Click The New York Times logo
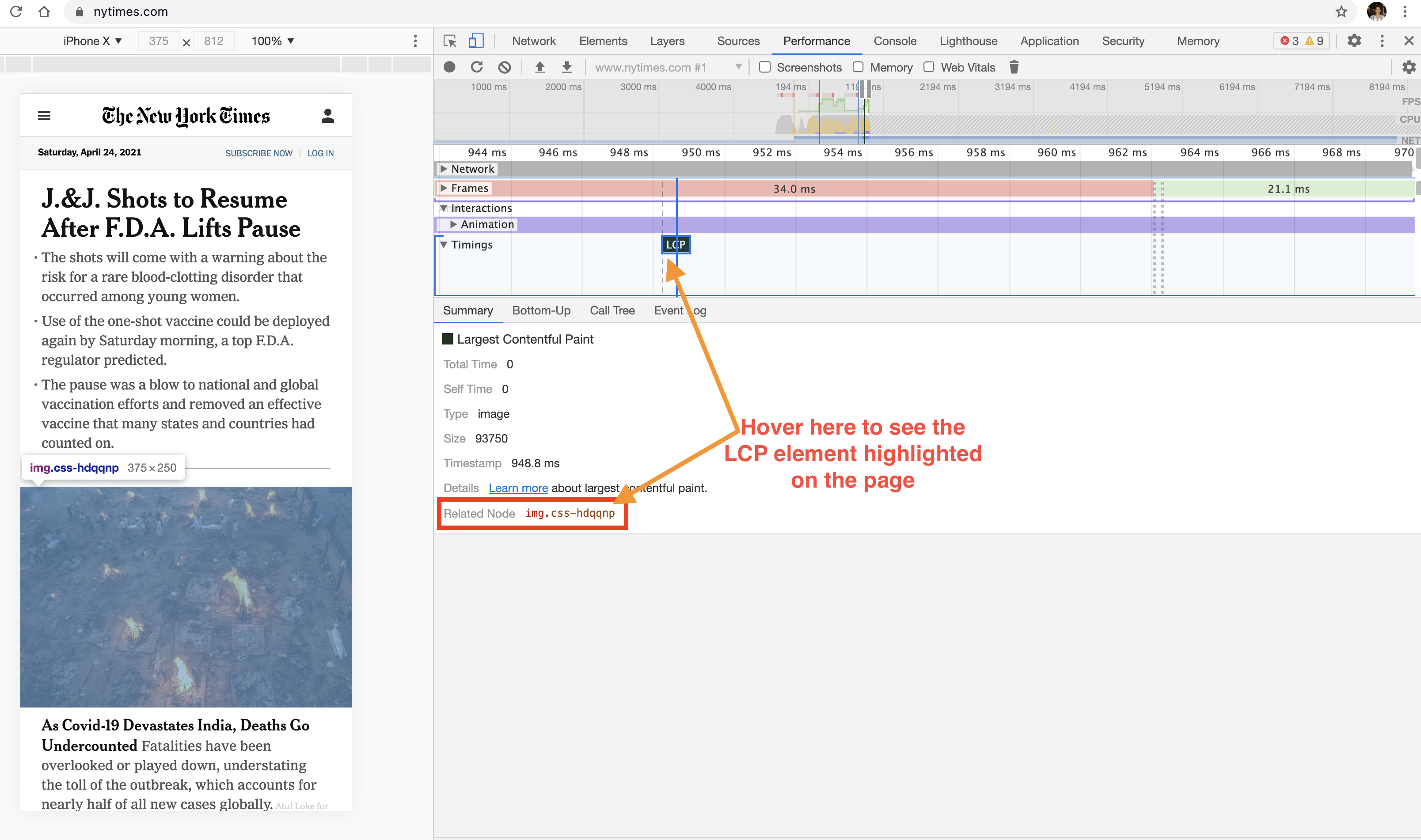This screenshot has height=840, width=1421. click(x=186, y=116)
